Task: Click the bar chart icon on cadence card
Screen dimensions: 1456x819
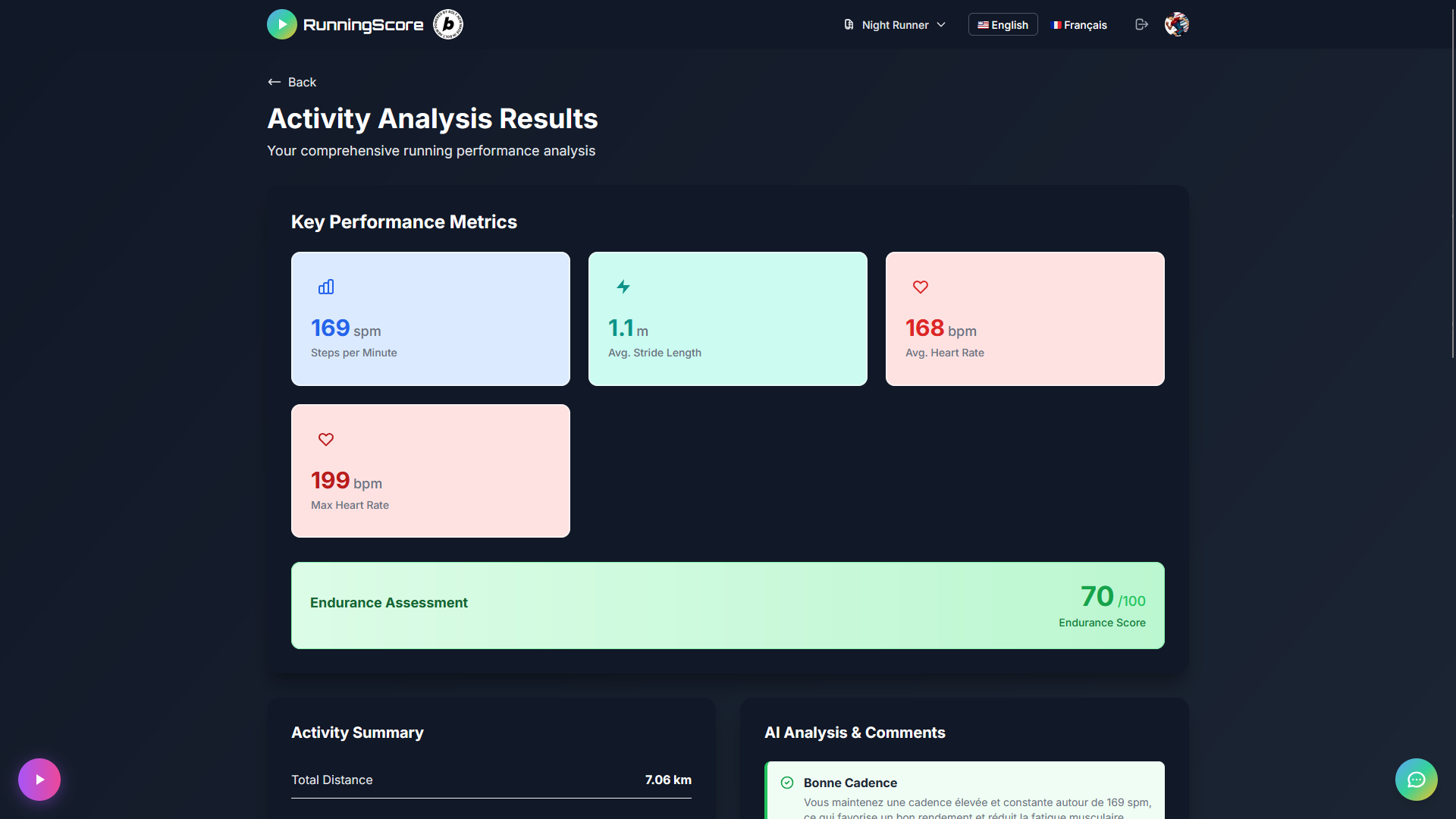Action: click(x=326, y=287)
